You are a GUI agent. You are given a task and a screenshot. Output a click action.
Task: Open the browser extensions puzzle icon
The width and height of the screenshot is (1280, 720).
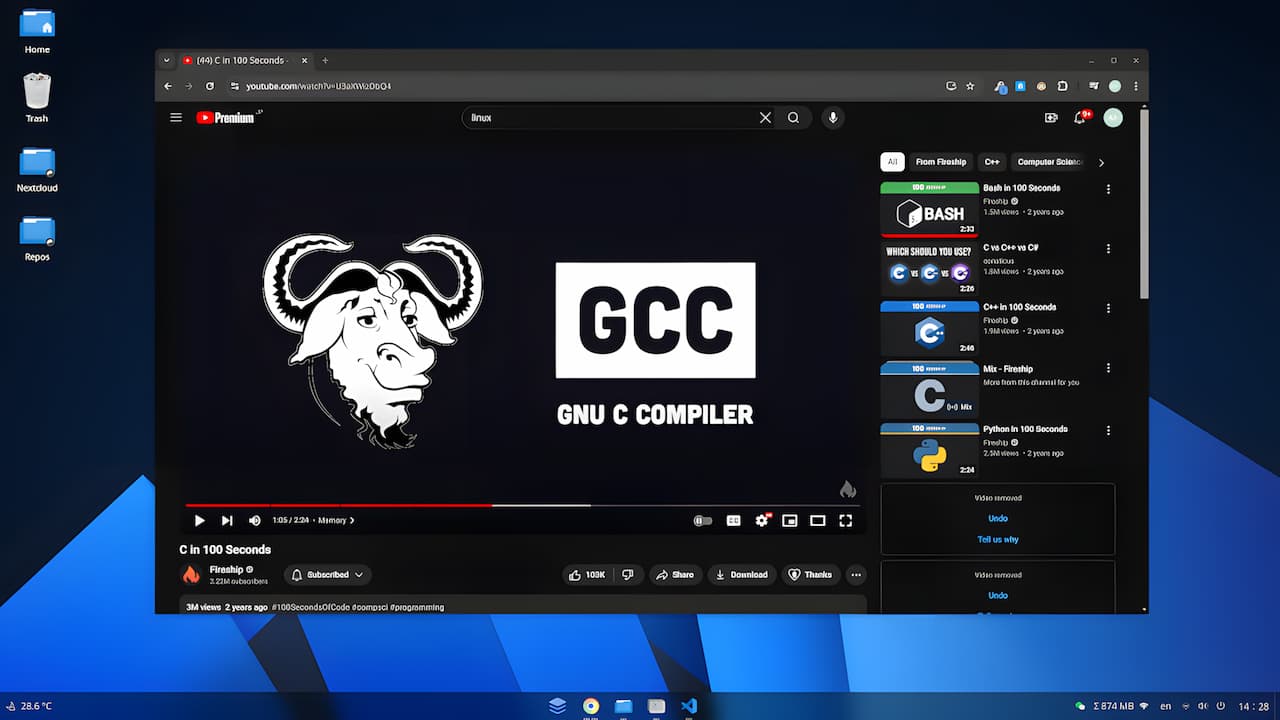point(1062,86)
